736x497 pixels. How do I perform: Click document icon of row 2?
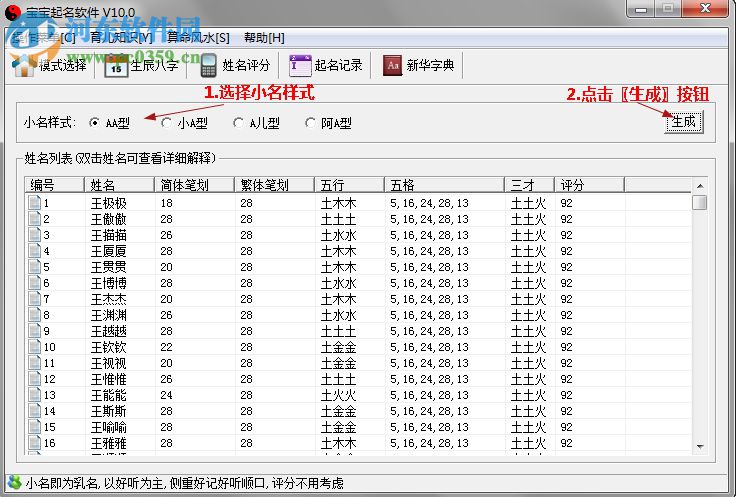(34, 219)
